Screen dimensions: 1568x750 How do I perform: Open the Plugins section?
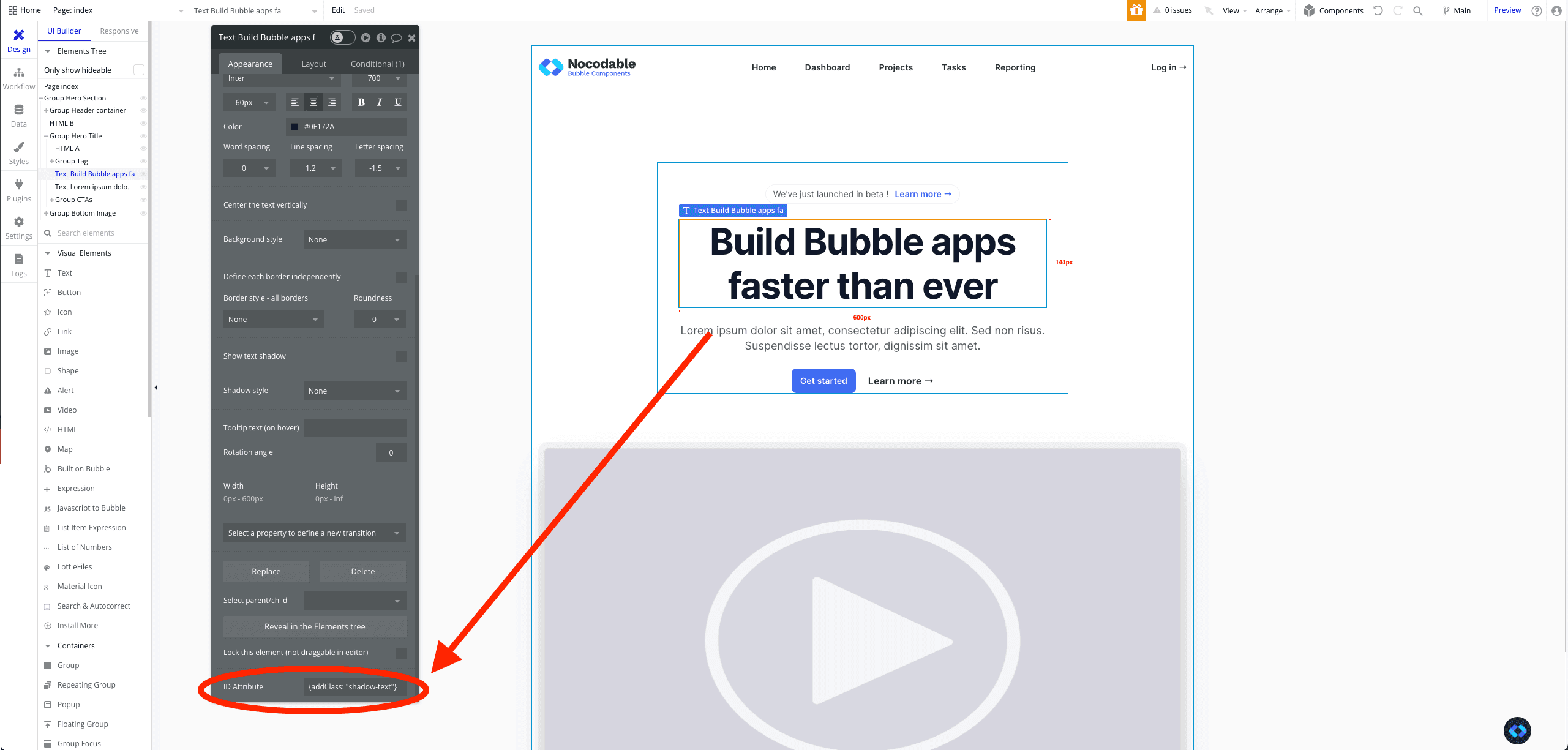[19, 190]
